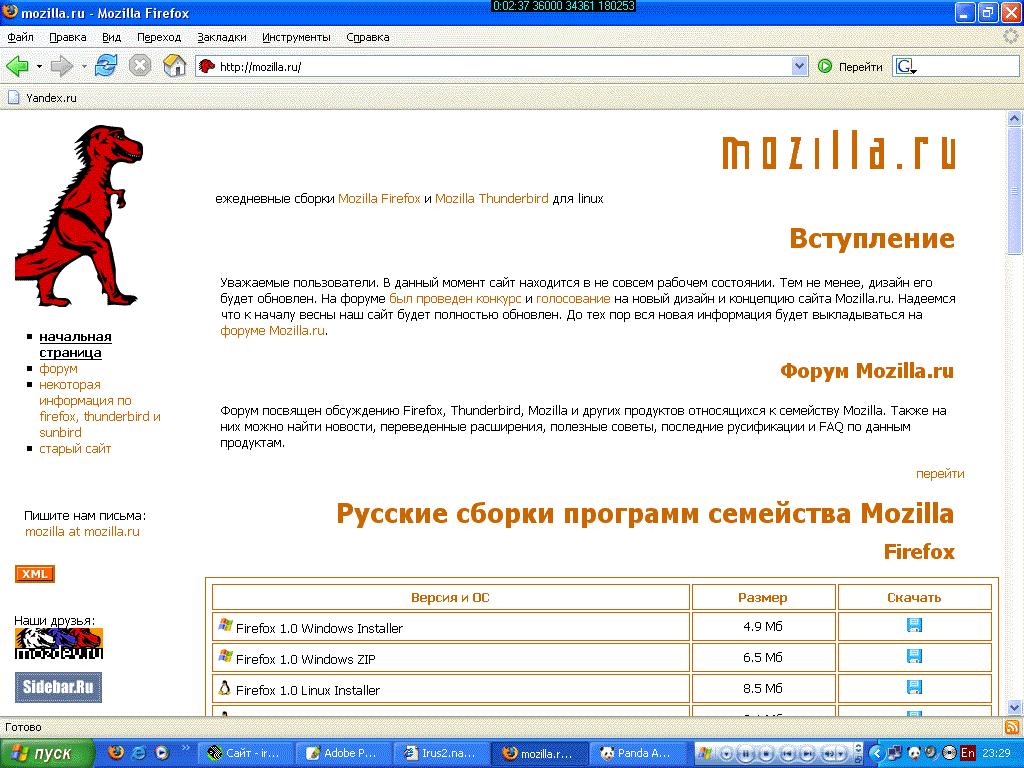Click the '4.9 Мб' size cell
1024x768 pixels.
point(763,626)
